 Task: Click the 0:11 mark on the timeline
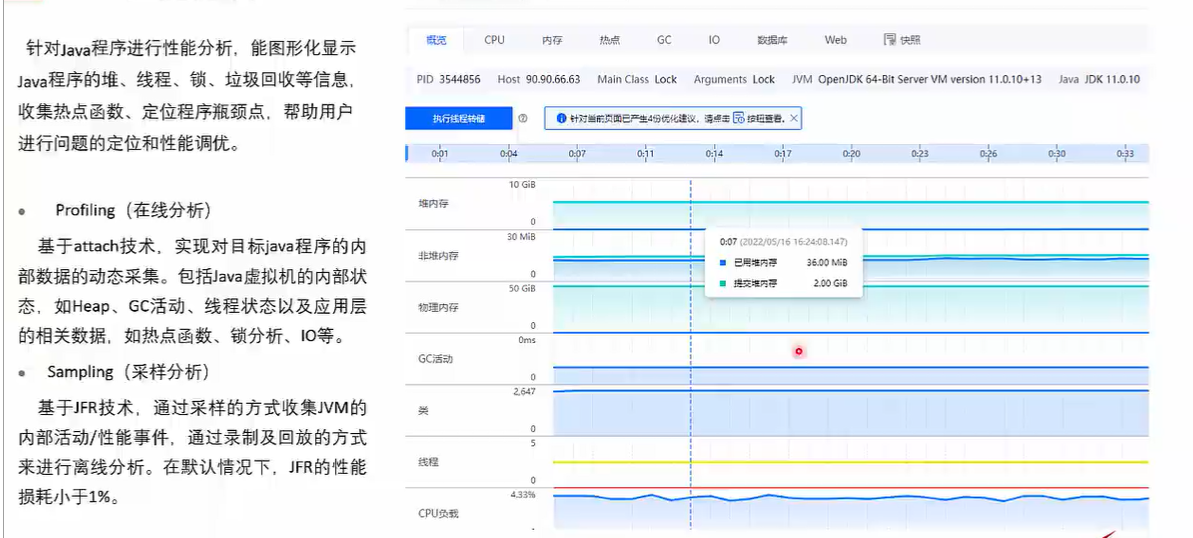(645, 154)
